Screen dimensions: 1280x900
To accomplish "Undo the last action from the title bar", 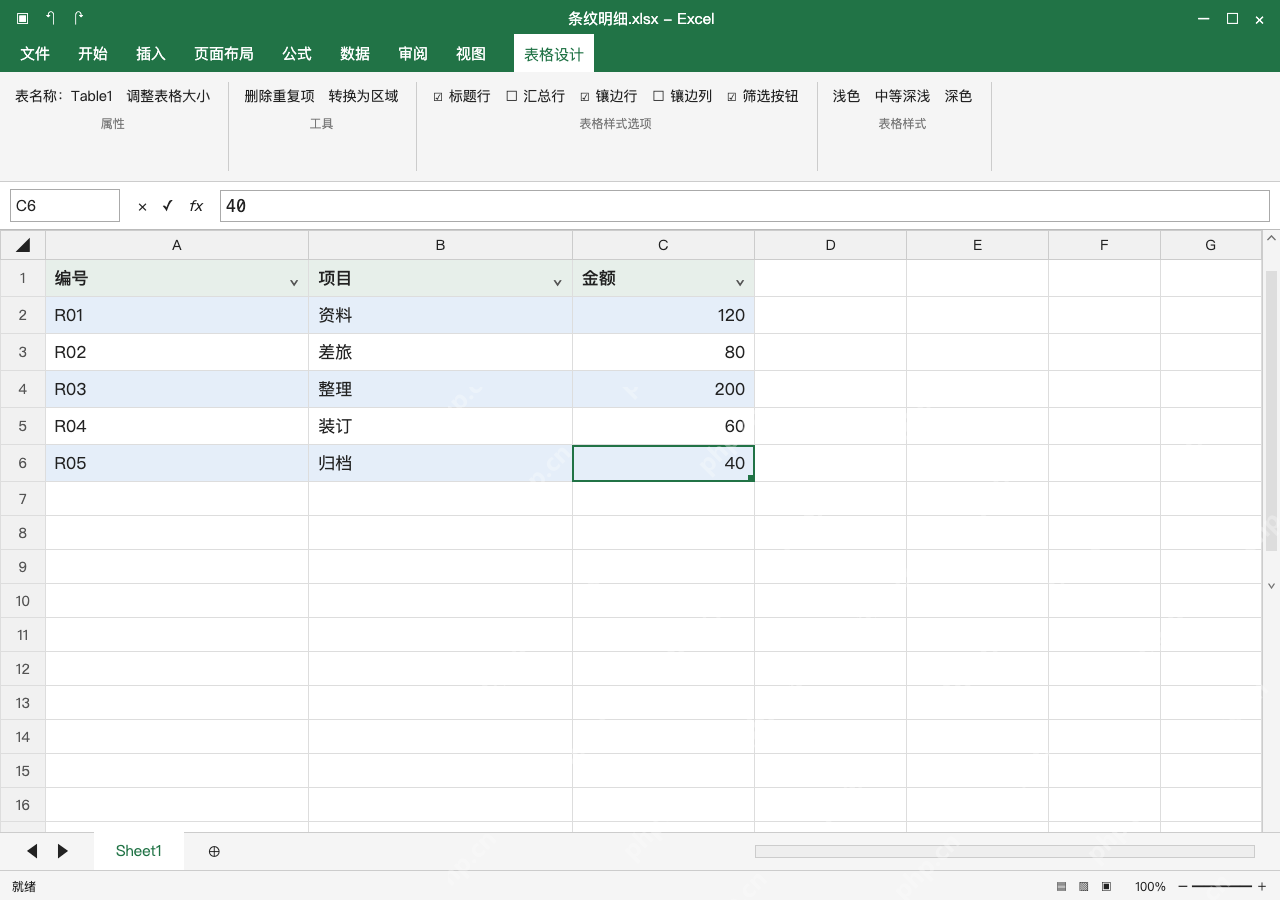I will click(x=50, y=18).
